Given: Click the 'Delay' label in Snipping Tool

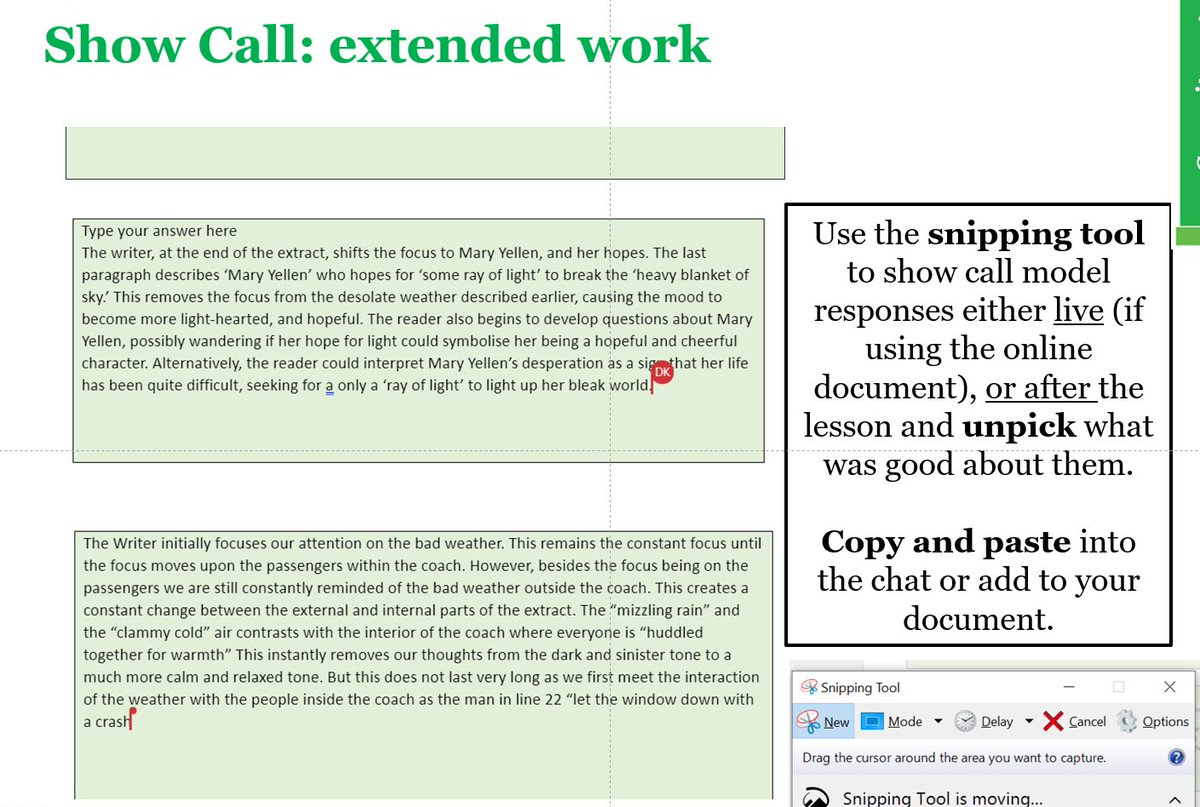Looking at the screenshot, I should [997, 722].
